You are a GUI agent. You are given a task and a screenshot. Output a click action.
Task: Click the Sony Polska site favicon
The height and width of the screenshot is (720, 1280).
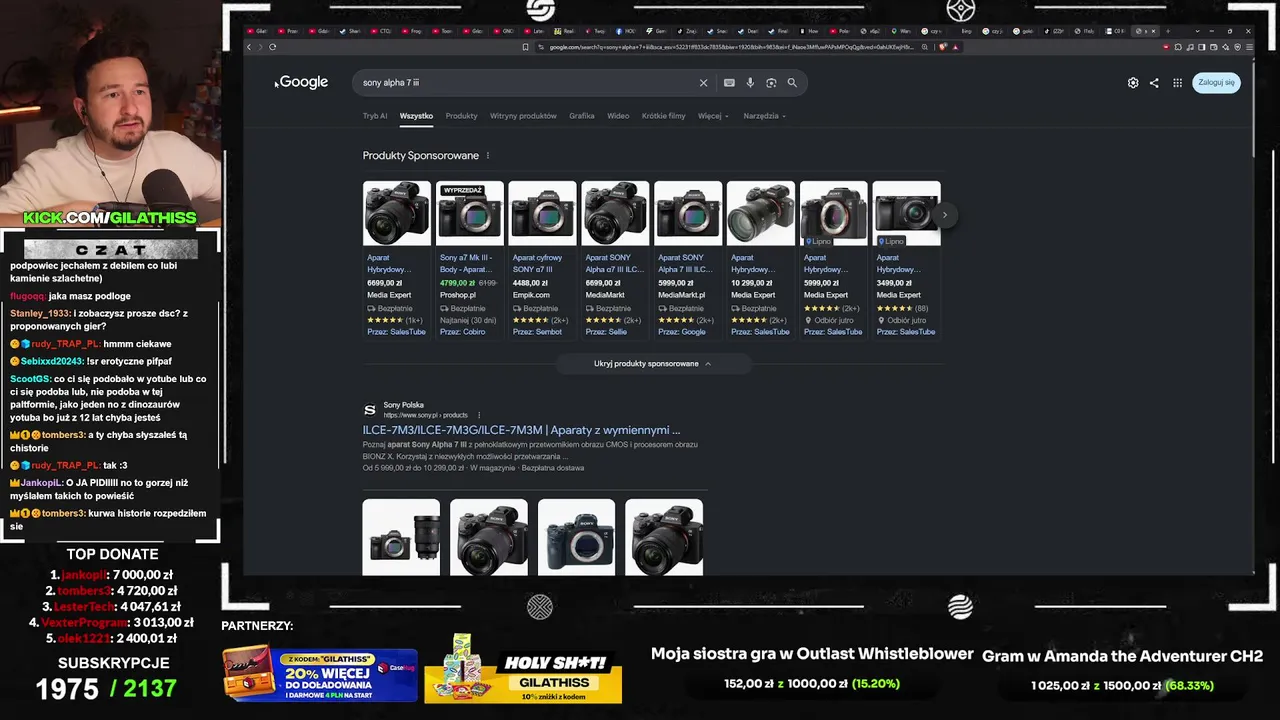coord(370,410)
